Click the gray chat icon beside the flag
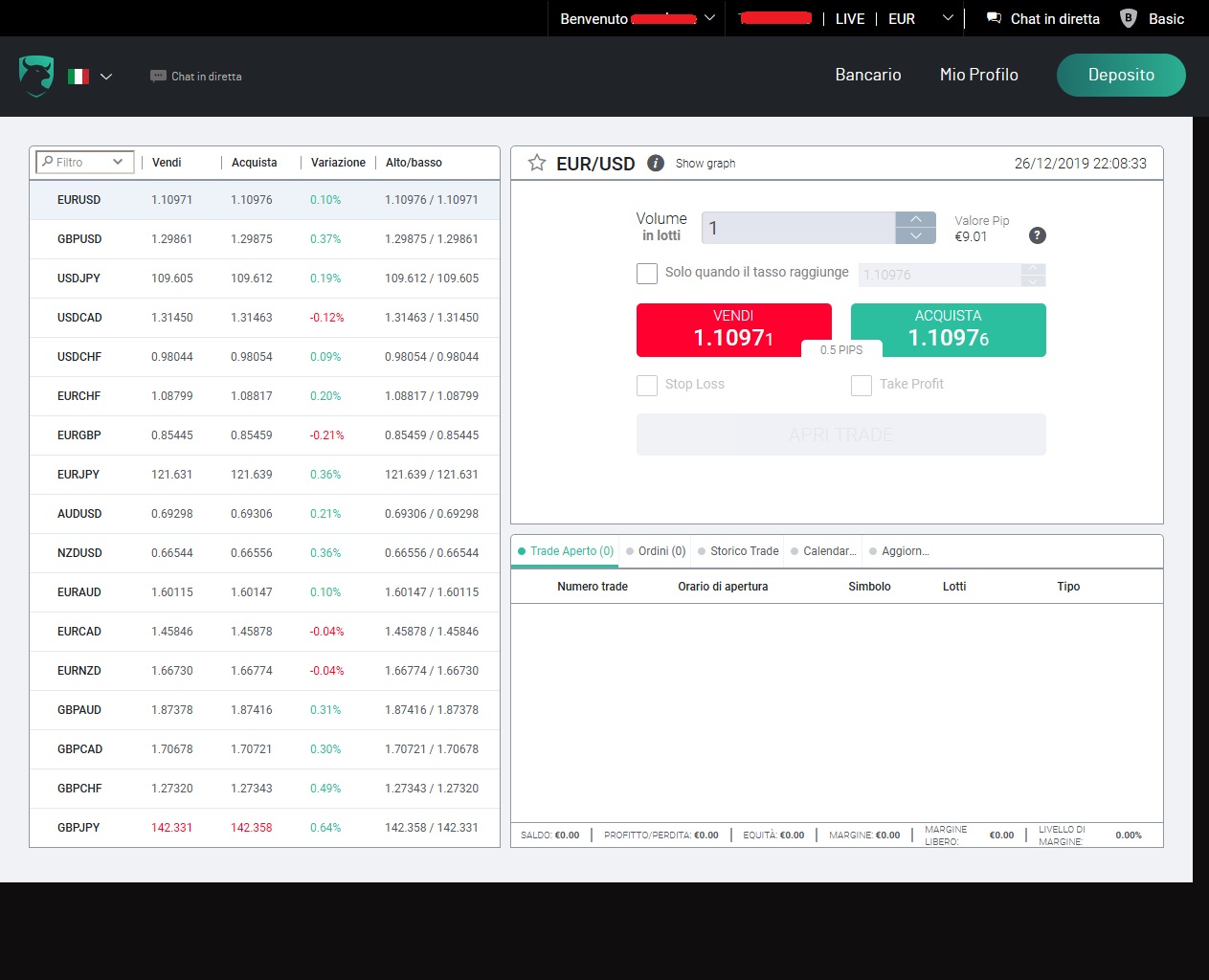This screenshot has width=1209, height=980. pos(158,77)
